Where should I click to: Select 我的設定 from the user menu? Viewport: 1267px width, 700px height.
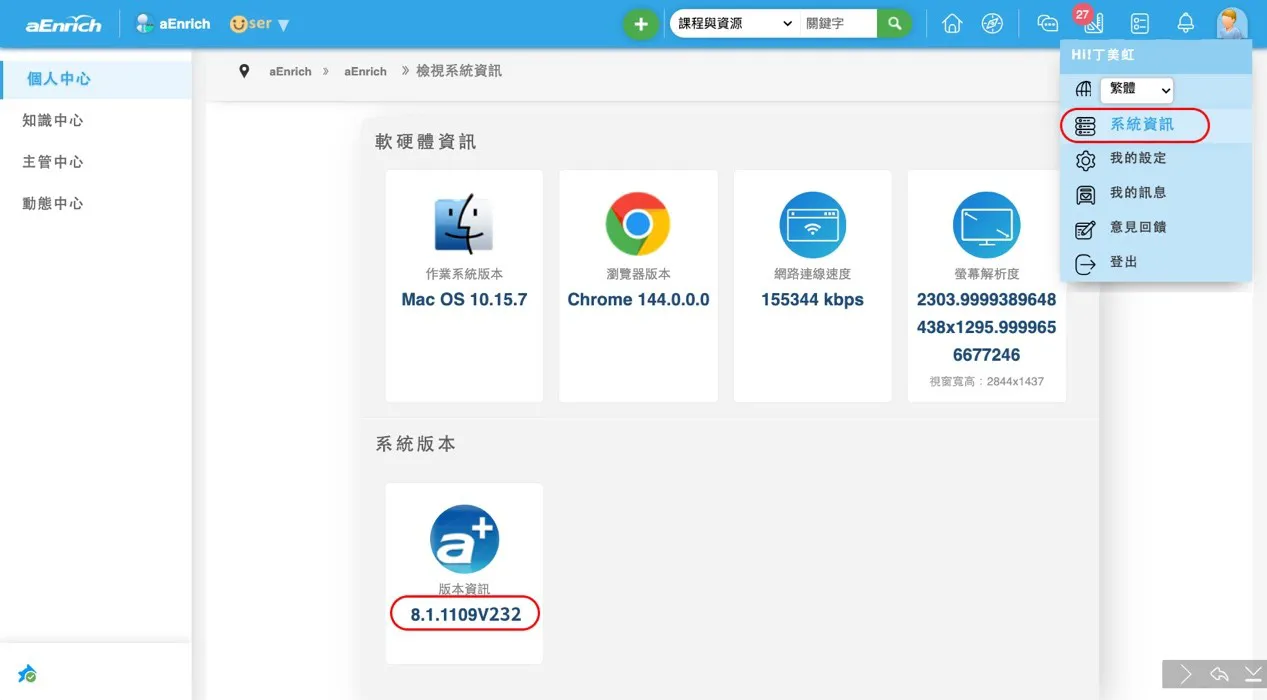(x=1138, y=159)
